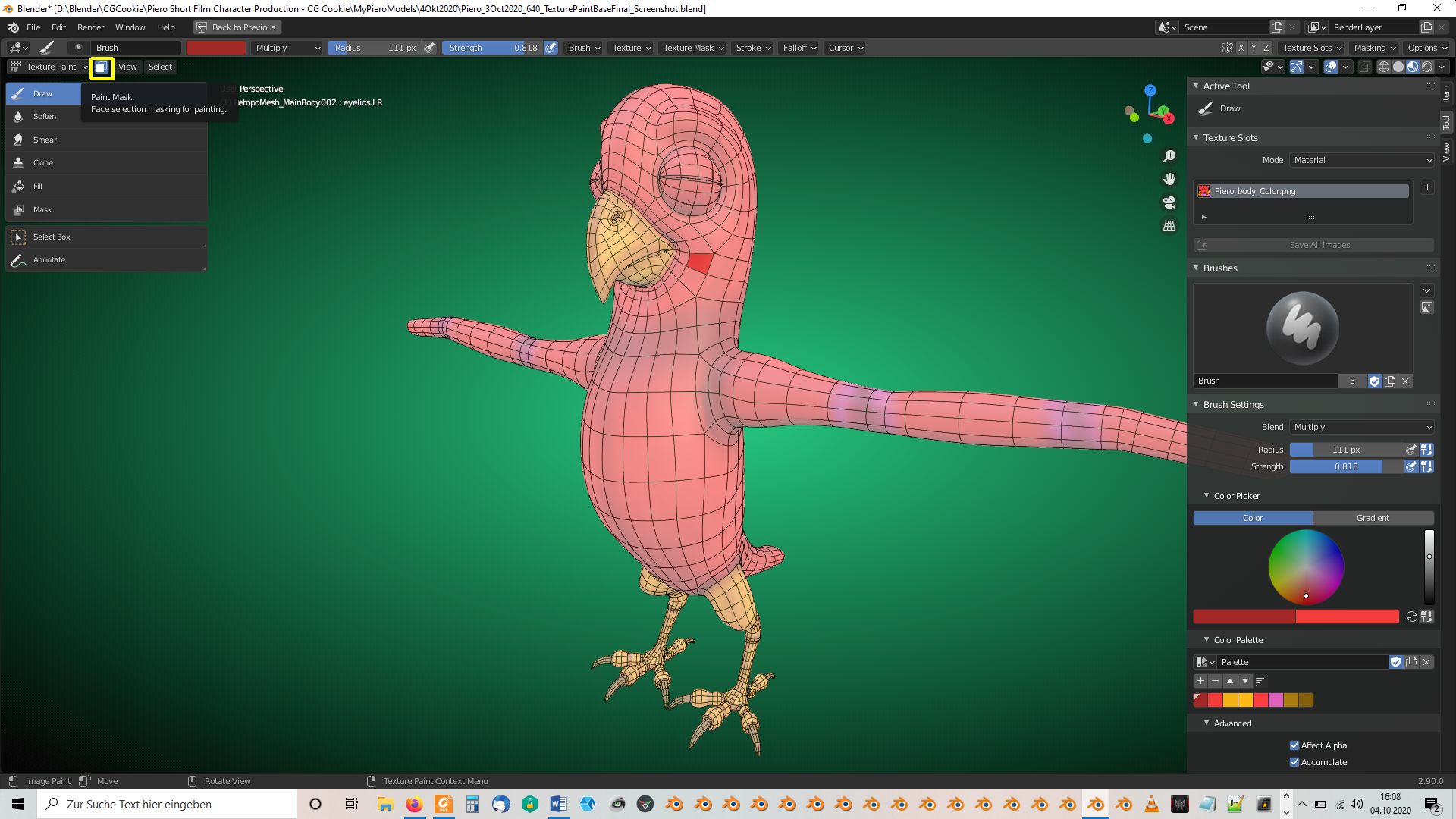The image size is (1456, 819).
Task: Open the Material mode dropdown in Texture Slots
Action: click(1361, 160)
